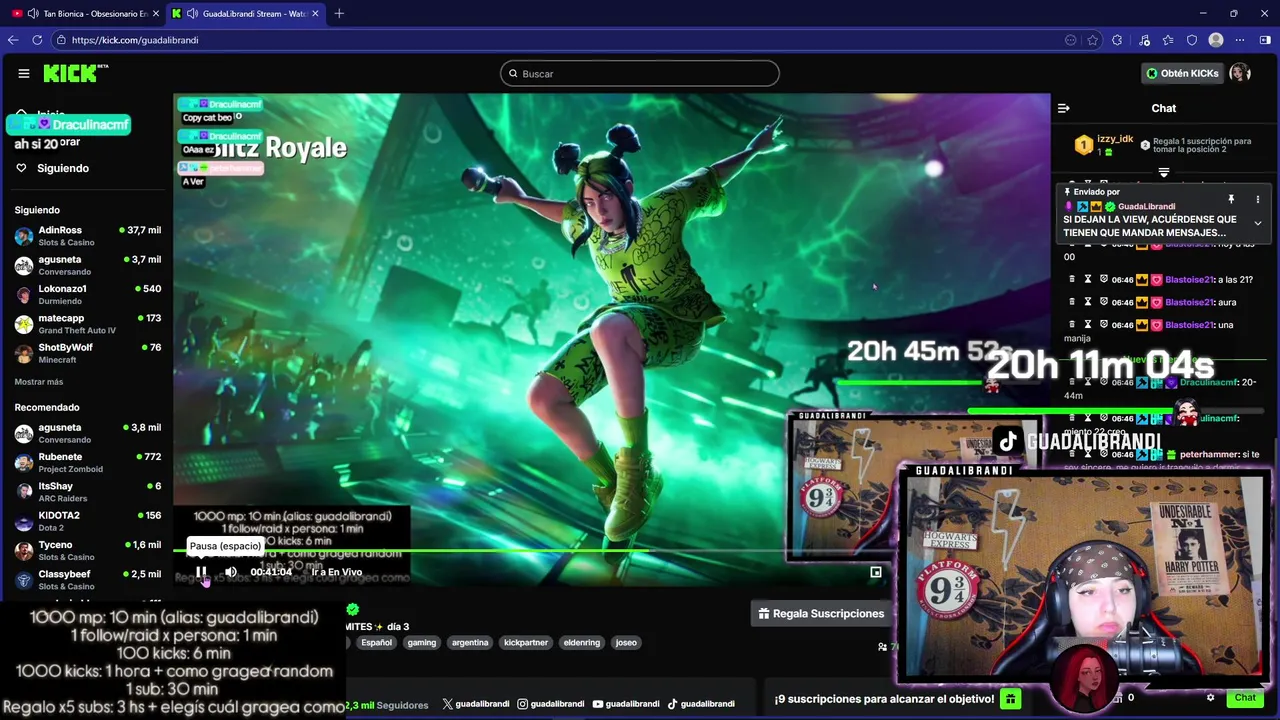Open ShotByWolf Minecraft channel

(87, 353)
